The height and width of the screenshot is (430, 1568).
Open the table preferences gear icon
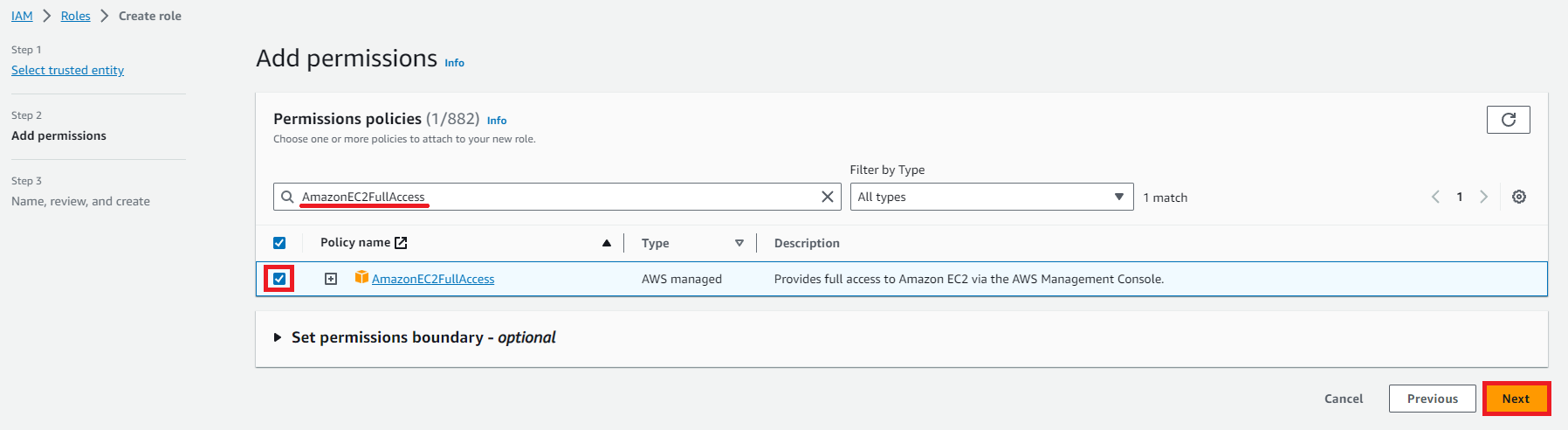point(1519,197)
